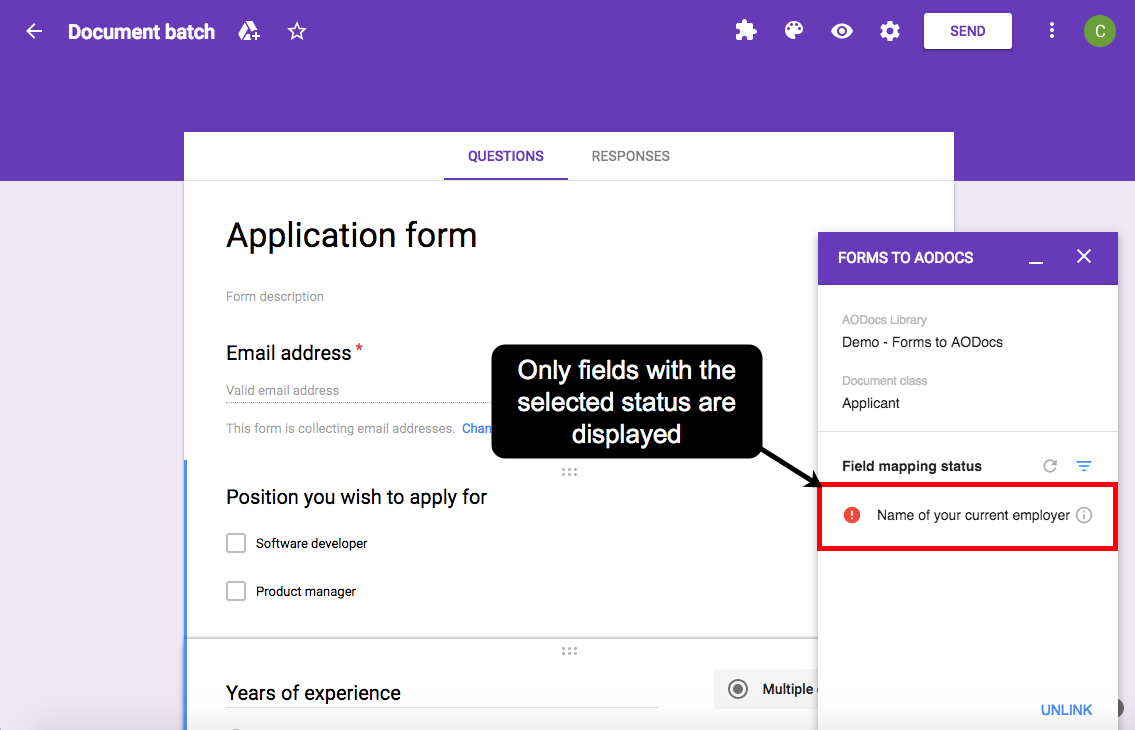The height and width of the screenshot is (730, 1135).
Task: Click the UNLINK link
Action: tap(1066, 710)
